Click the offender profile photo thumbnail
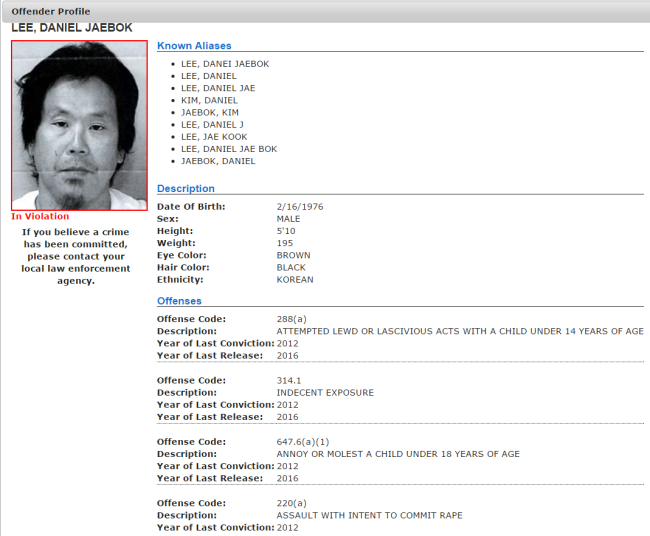 pos(80,125)
